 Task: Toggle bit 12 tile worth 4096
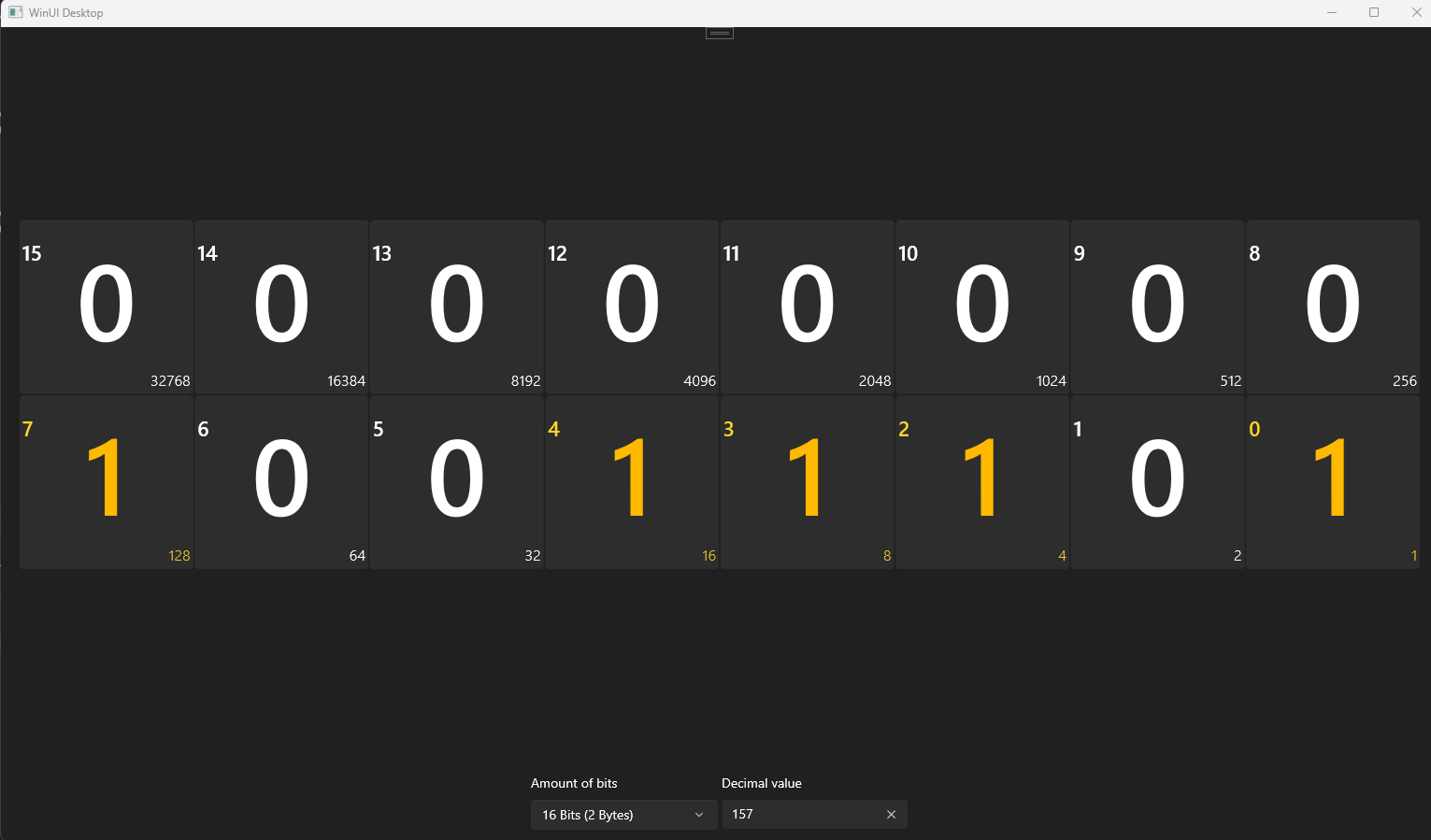[632, 306]
